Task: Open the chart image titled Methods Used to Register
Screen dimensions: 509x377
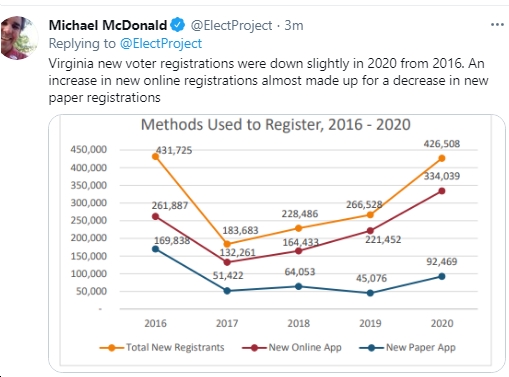Action: [x=277, y=243]
